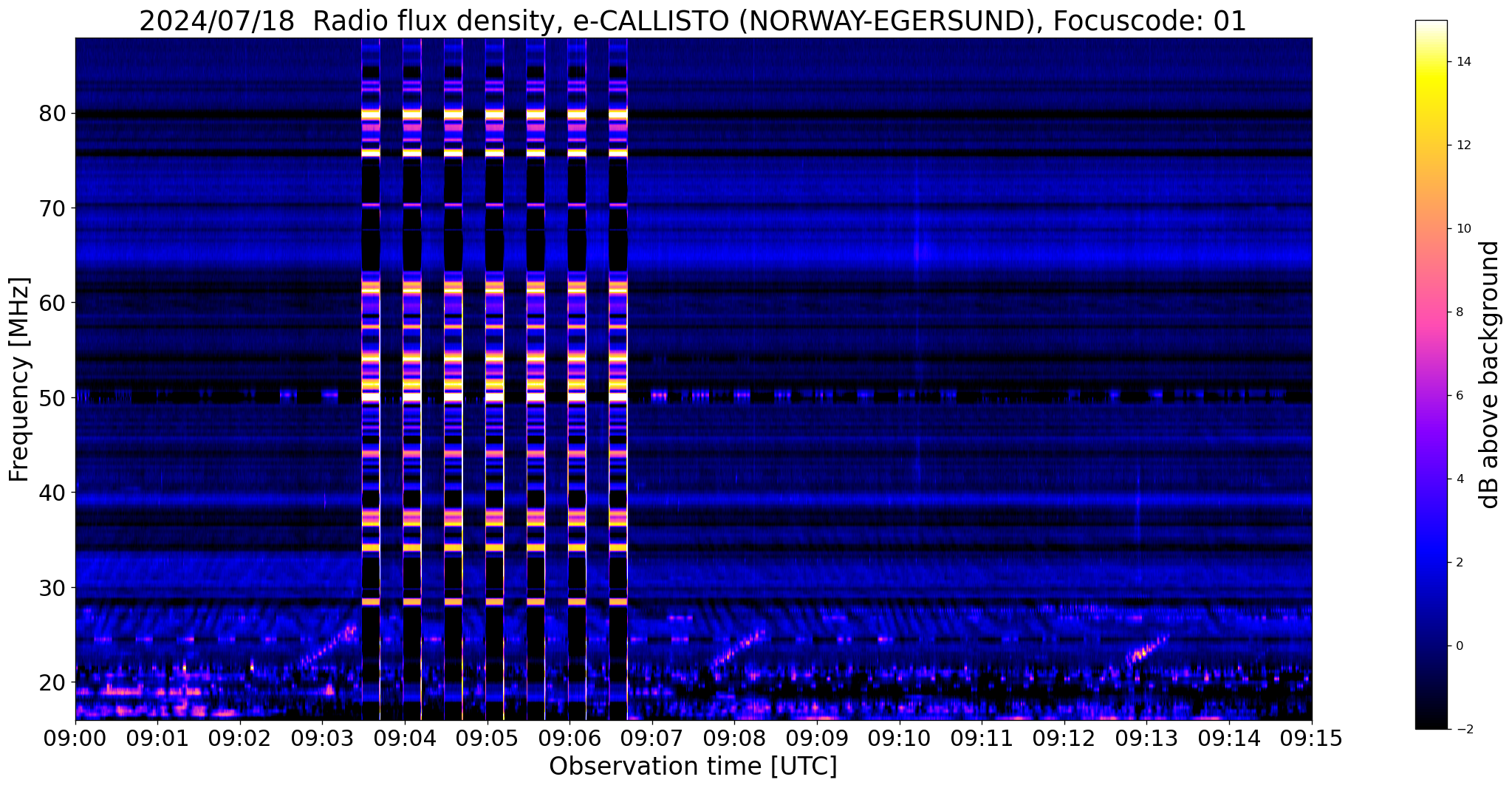The width and height of the screenshot is (1512, 788).
Task: Click the 09:03 time tick label
Action: (x=323, y=739)
